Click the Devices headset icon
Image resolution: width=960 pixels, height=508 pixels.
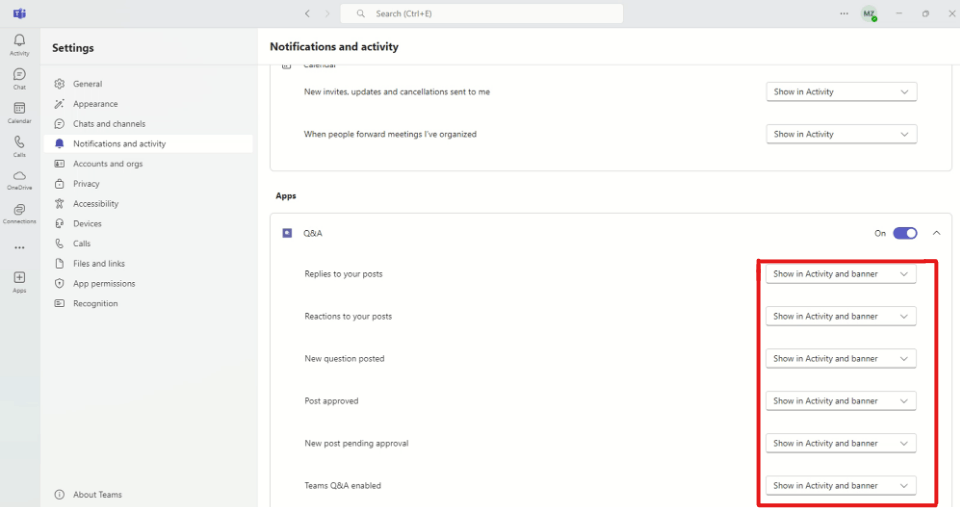(59, 223)
